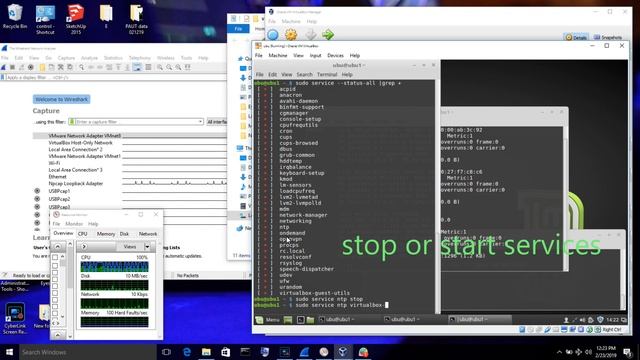Select VirtualBox Host-Only Network interface

point(80,142)
